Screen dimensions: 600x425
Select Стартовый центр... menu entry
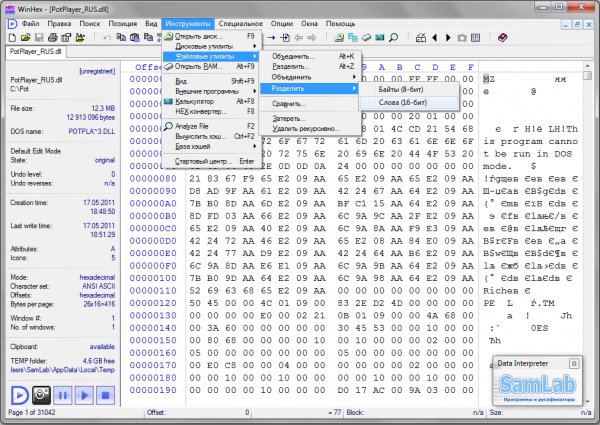(x=211, y=161)
